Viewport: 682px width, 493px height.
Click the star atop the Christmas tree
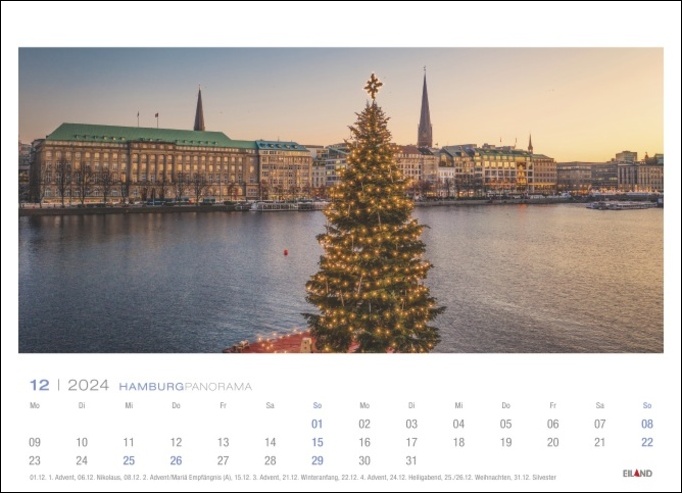373,86
